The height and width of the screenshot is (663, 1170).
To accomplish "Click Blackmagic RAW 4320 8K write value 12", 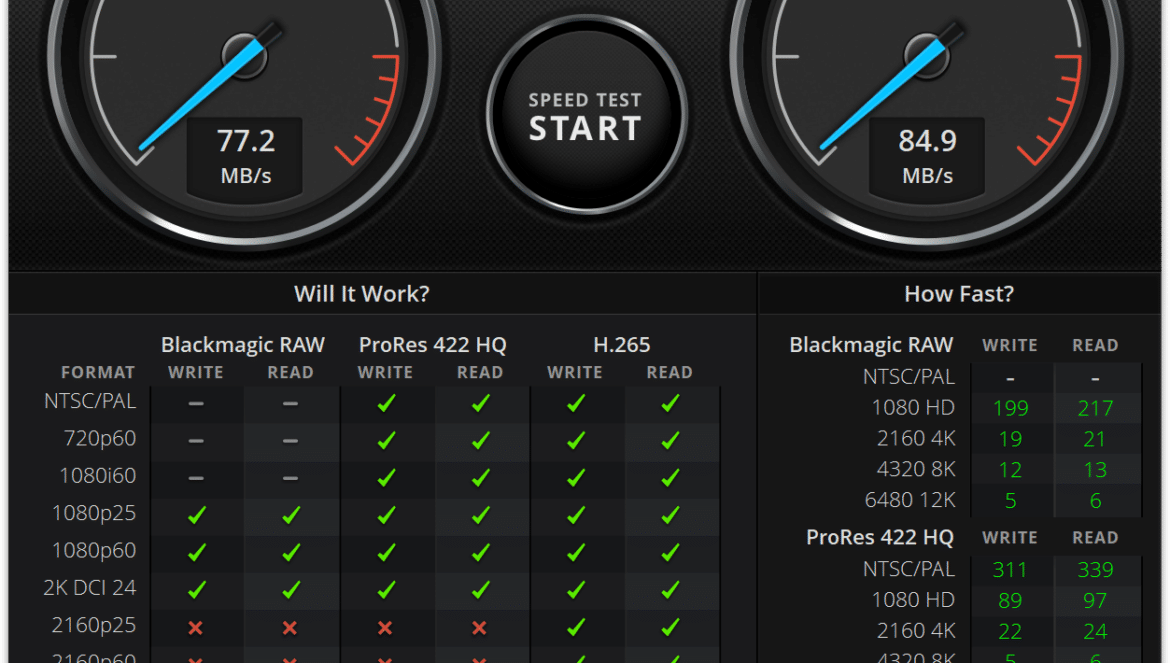I will (x=1010, y=470).
